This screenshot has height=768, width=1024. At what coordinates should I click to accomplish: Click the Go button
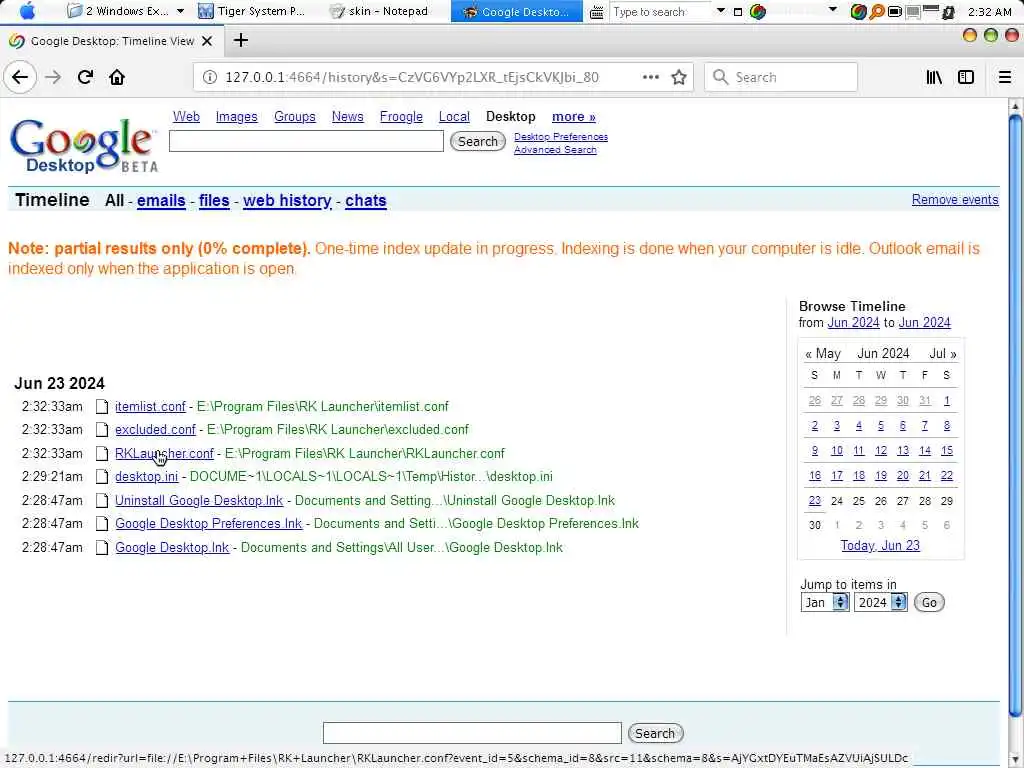[929, 602]
